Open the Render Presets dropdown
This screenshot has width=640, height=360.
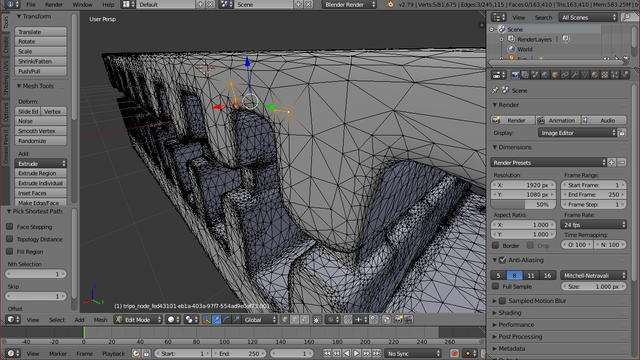[549, 162]
